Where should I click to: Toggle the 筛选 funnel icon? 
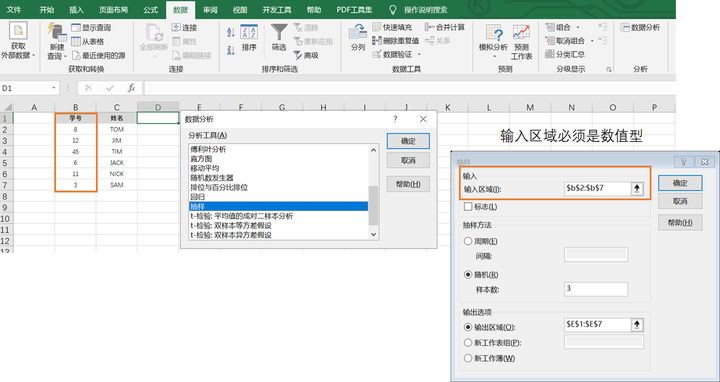[x=279, y=32]
